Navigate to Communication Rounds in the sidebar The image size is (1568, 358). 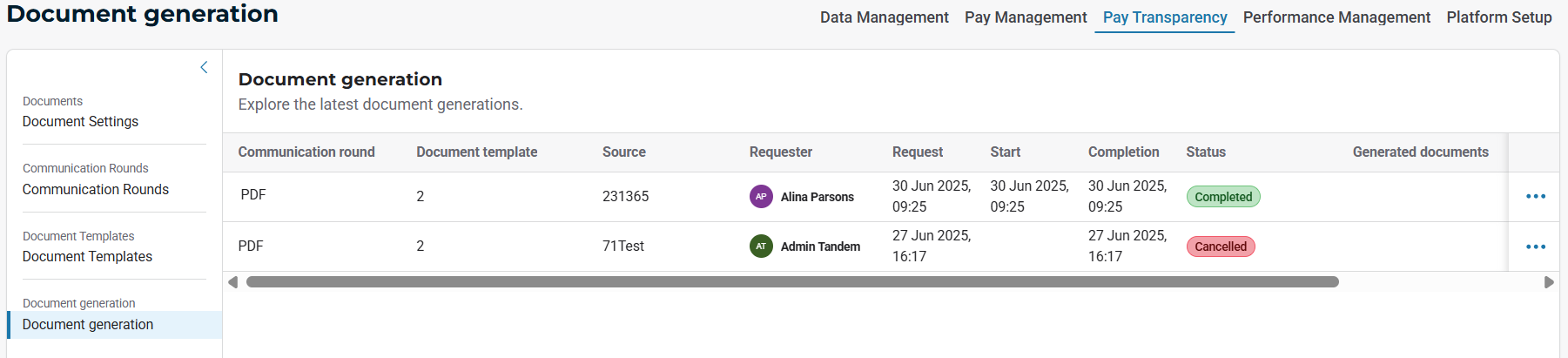click(x=96, y=189)
